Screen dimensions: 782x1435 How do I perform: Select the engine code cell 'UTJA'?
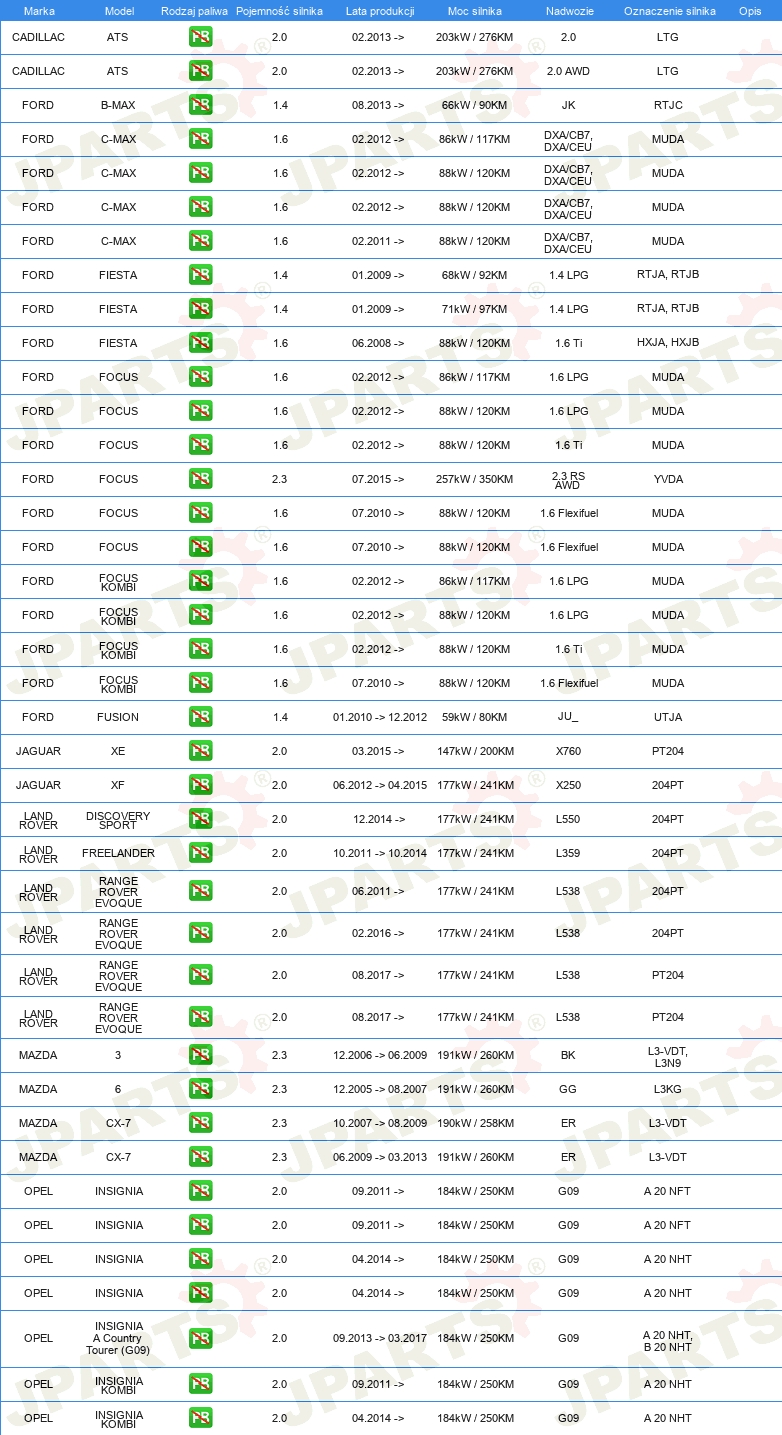click(668, 717)
